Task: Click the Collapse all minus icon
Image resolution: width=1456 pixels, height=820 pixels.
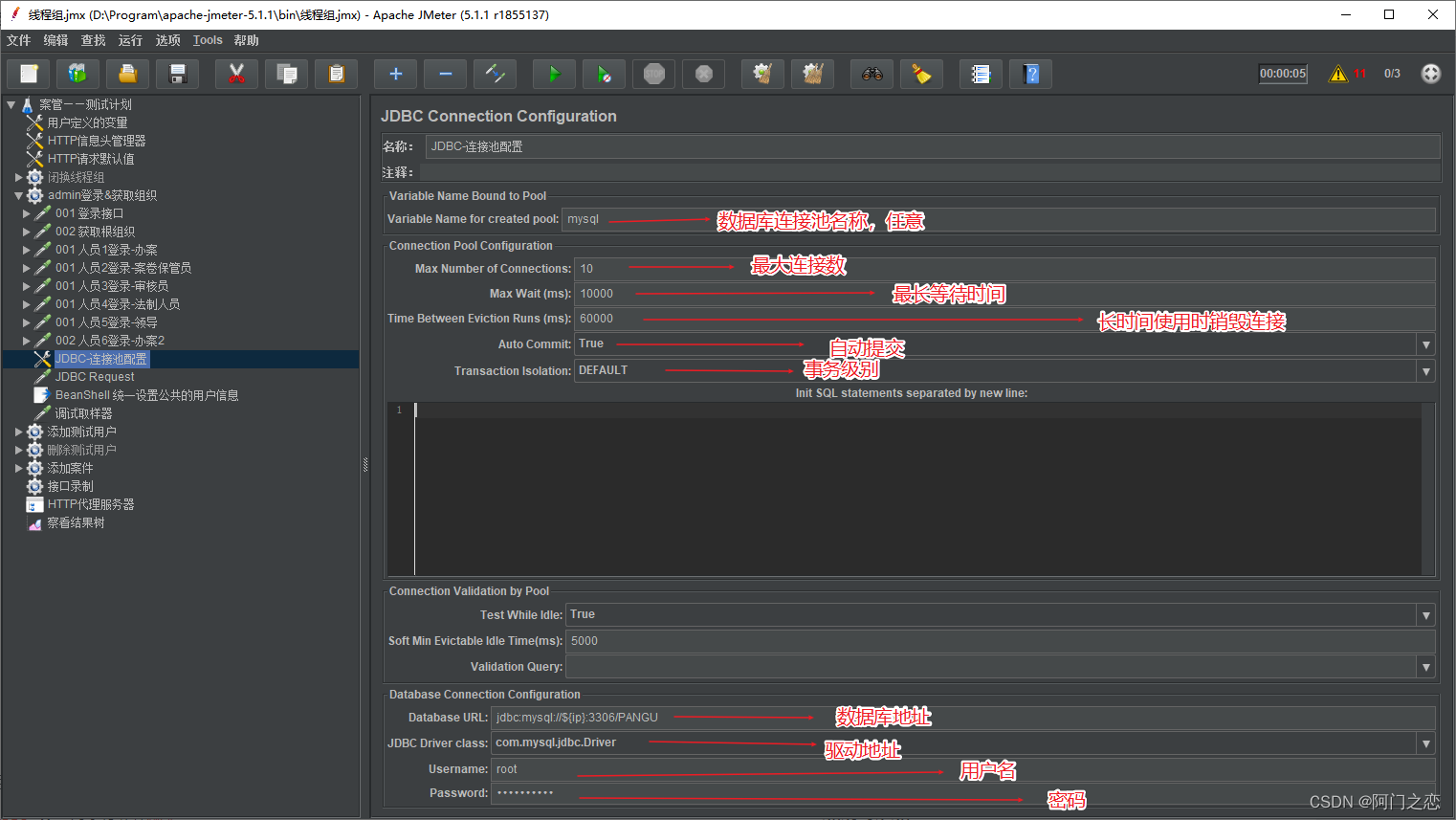Action: [x=446, y=74]
